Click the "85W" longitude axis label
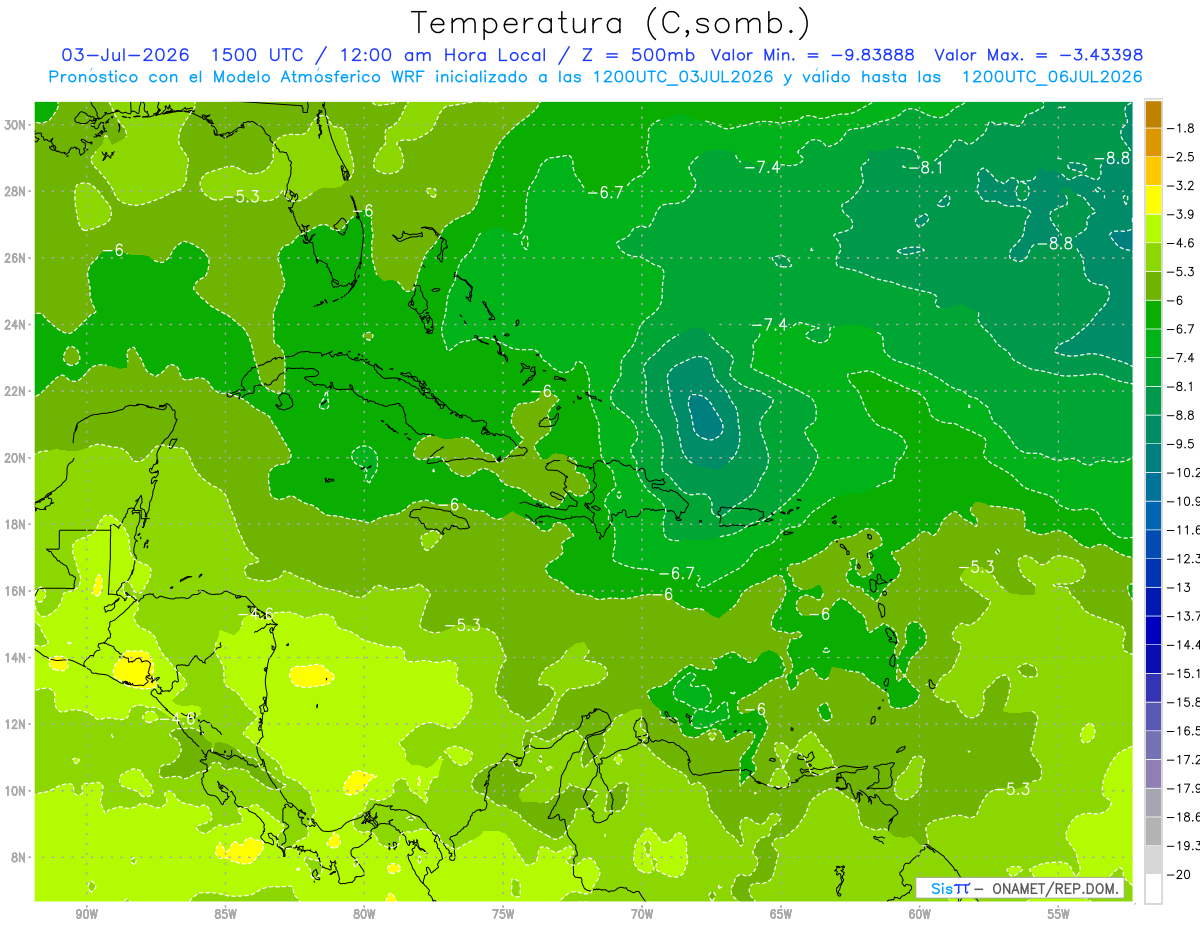Screen dimensions: 1200x927 pyautogui.click(x=226, y=914)
